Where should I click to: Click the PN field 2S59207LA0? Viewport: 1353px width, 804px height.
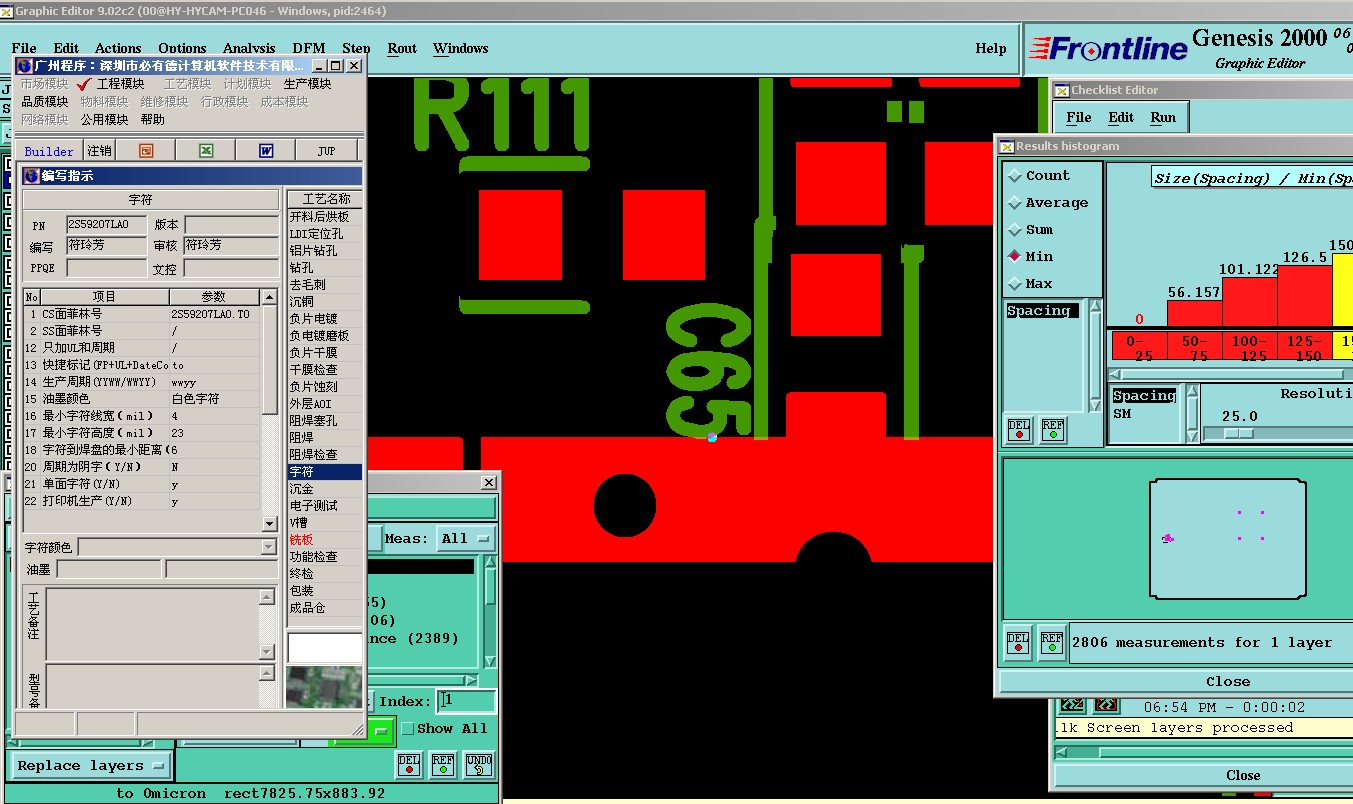pyautogui.click(x=106, y=225)
